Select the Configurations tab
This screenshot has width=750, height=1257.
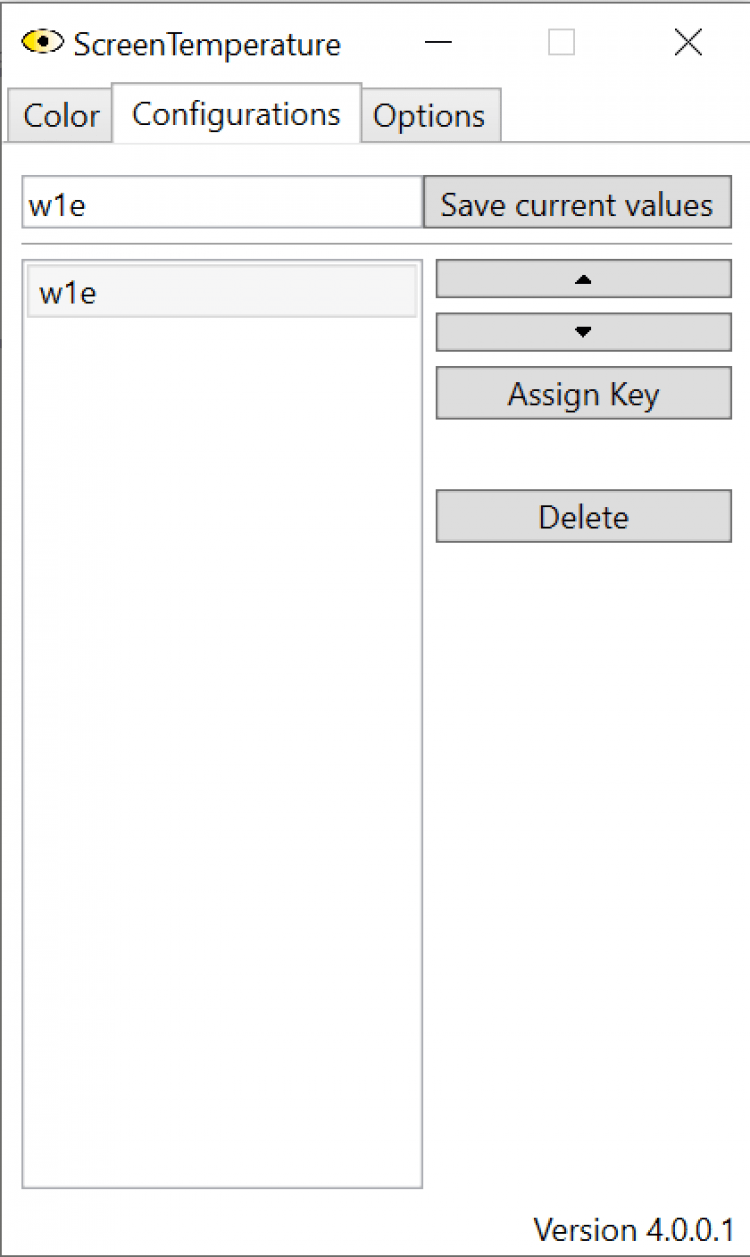click(x=236, y=114)
